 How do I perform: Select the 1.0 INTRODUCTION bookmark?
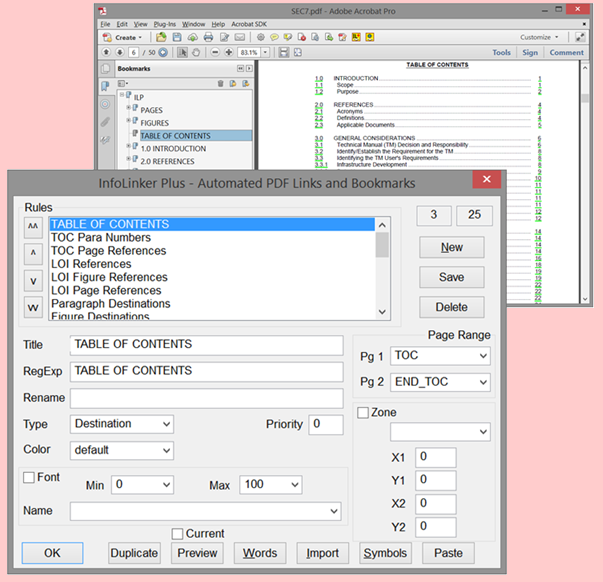pos(173,148)
